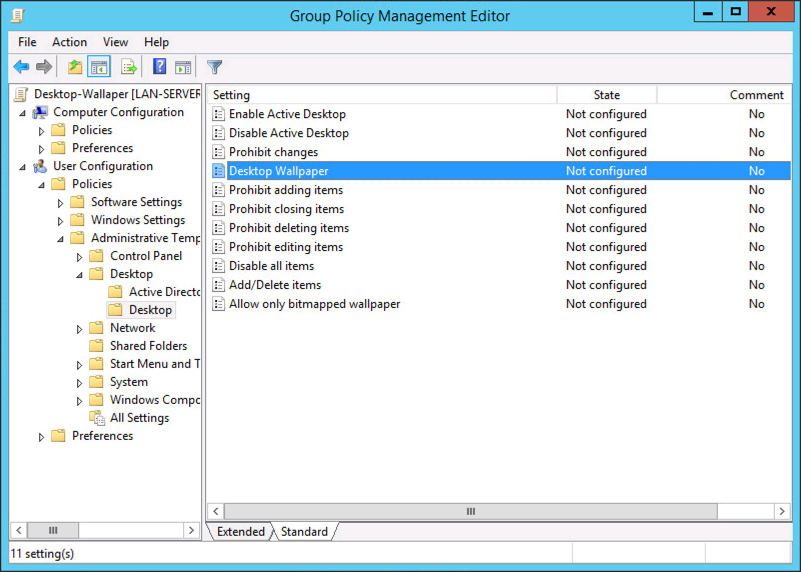Open the Help question mark icon
This screenshot has height=572, width=801.
[159, 66]
